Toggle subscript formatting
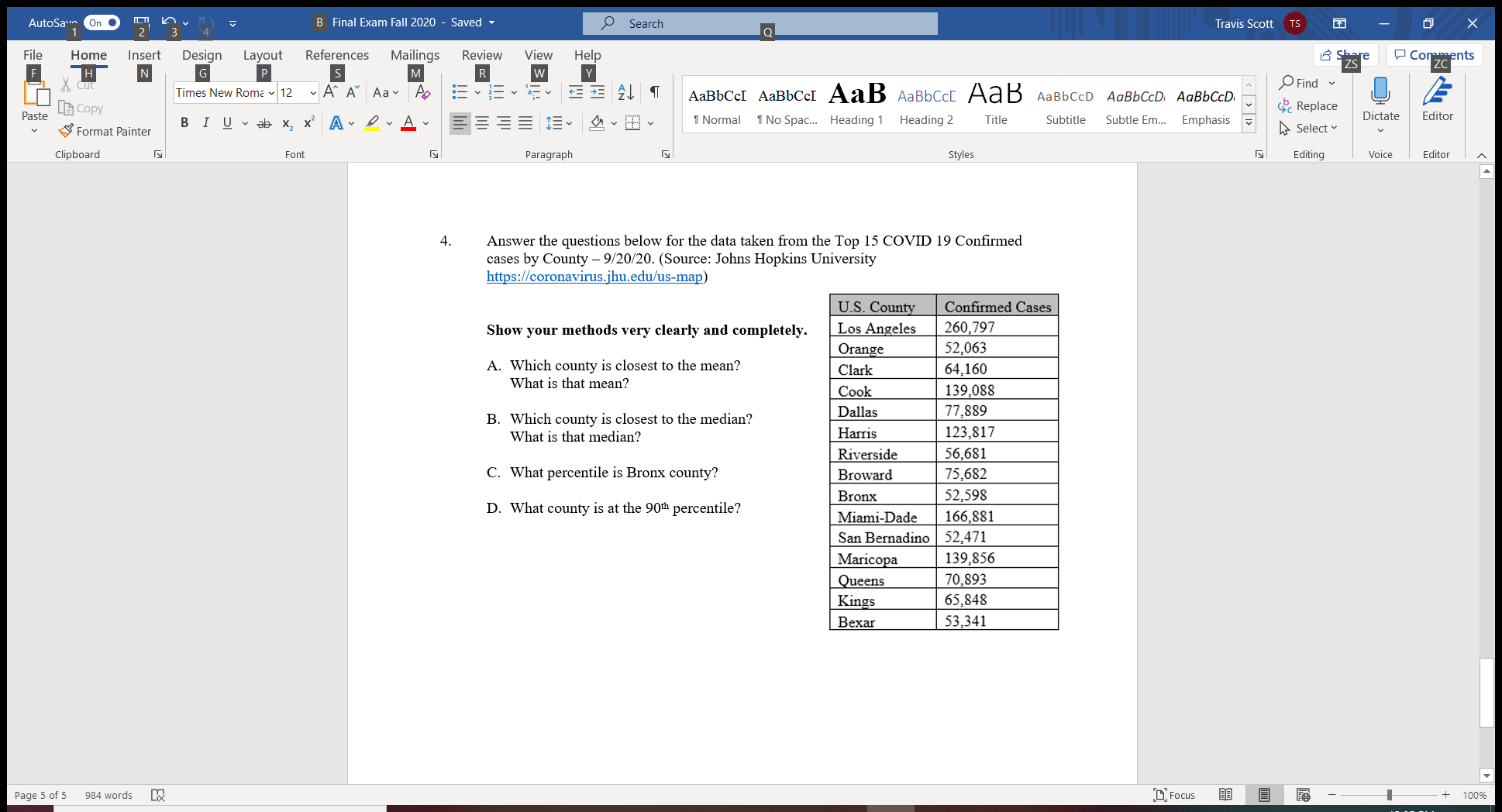The height and width of the screenshot is (812, 1502). [x=286, y=122]
